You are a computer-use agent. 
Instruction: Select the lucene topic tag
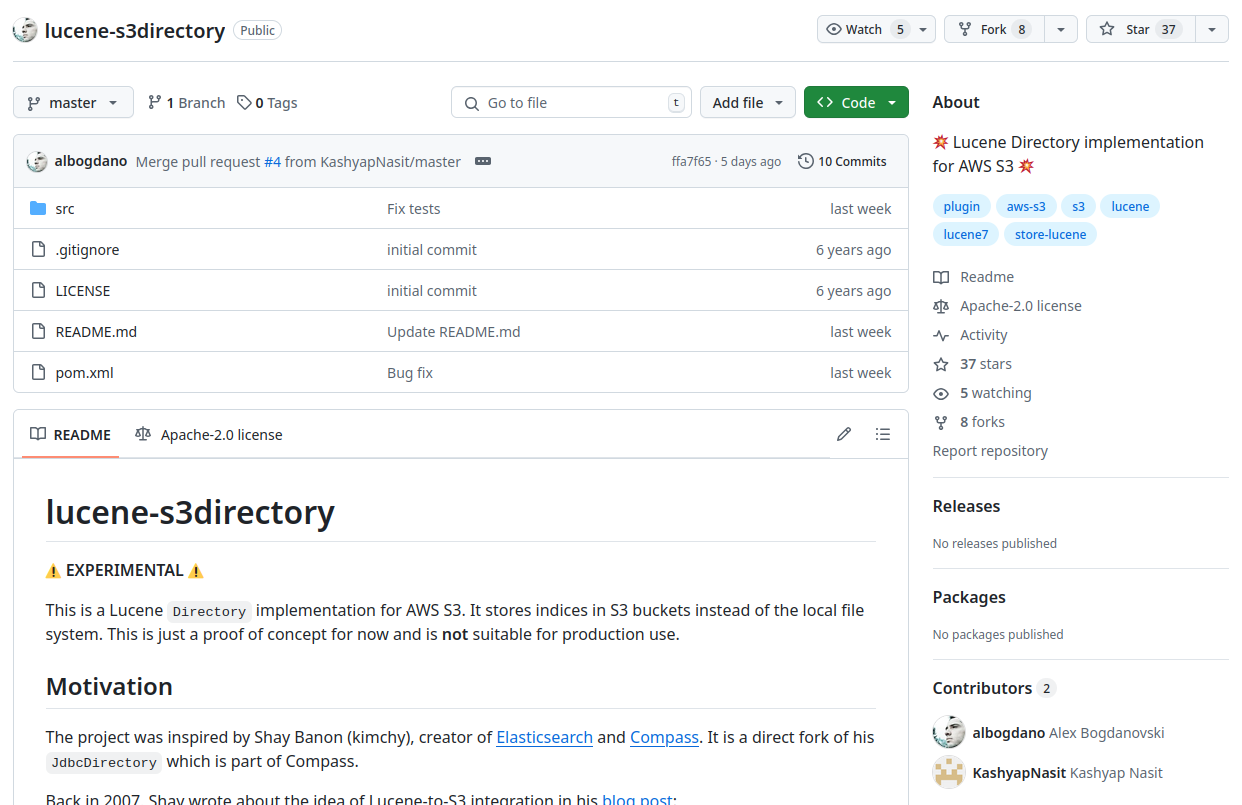(1130, 206)
